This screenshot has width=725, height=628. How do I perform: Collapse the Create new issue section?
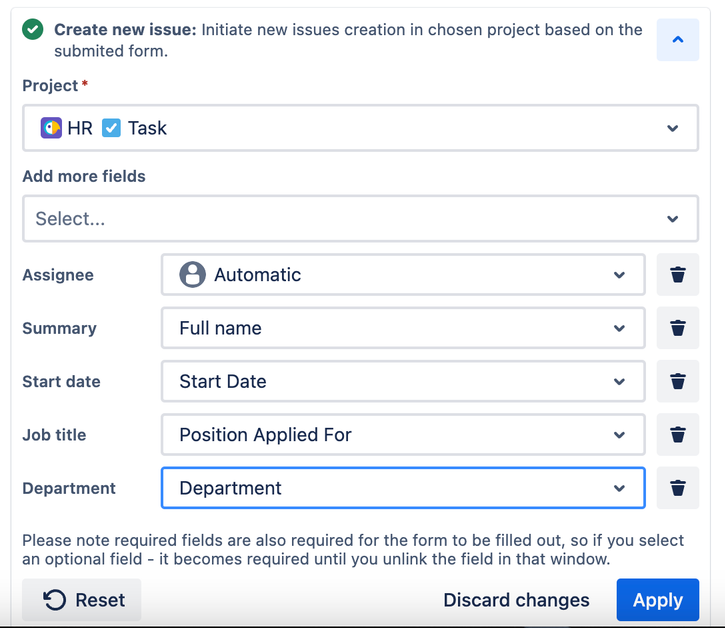click(677, 40)
